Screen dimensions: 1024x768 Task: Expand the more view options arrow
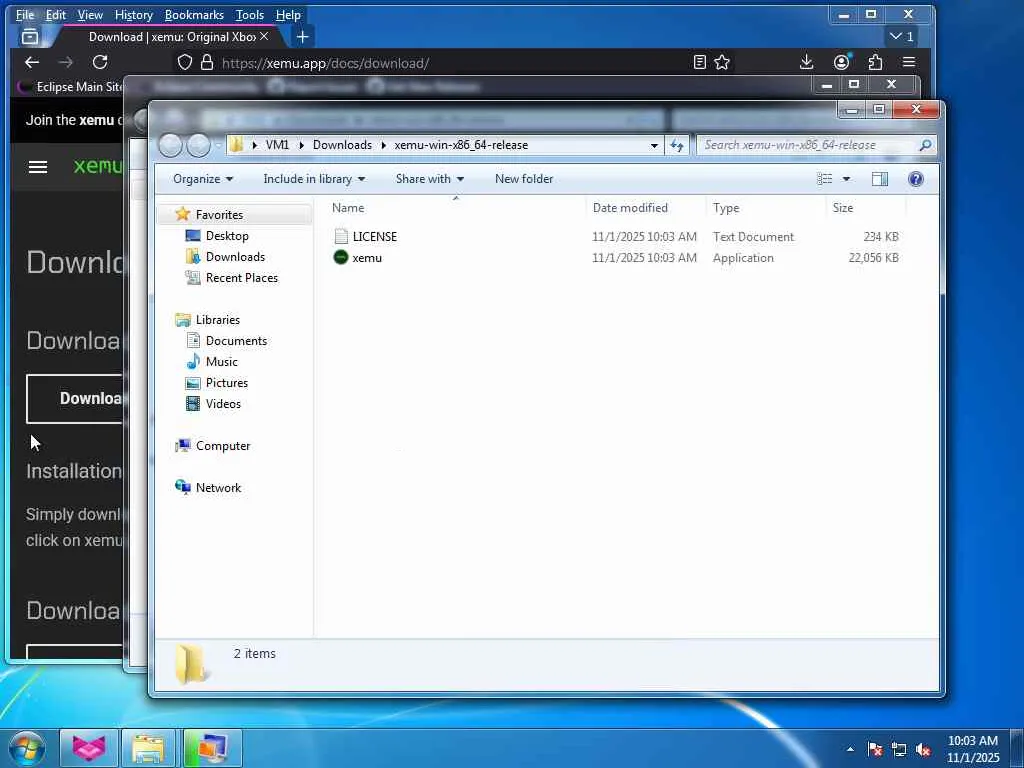pos(846,179)
